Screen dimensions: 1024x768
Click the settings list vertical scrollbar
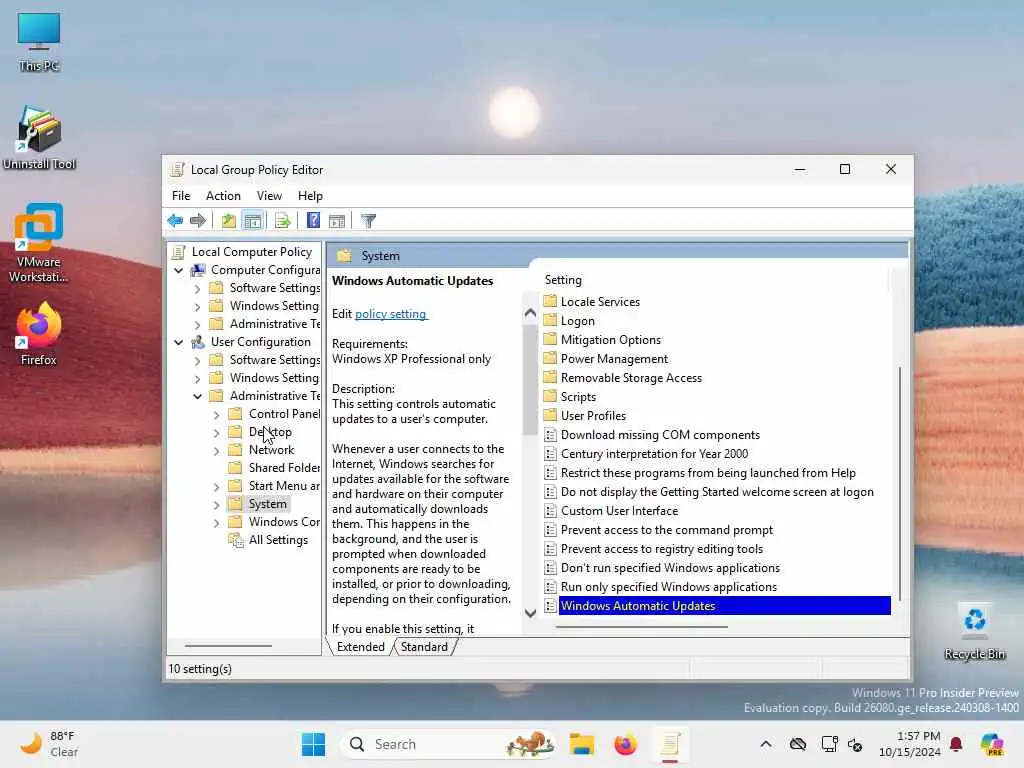(x=900, y=483)
